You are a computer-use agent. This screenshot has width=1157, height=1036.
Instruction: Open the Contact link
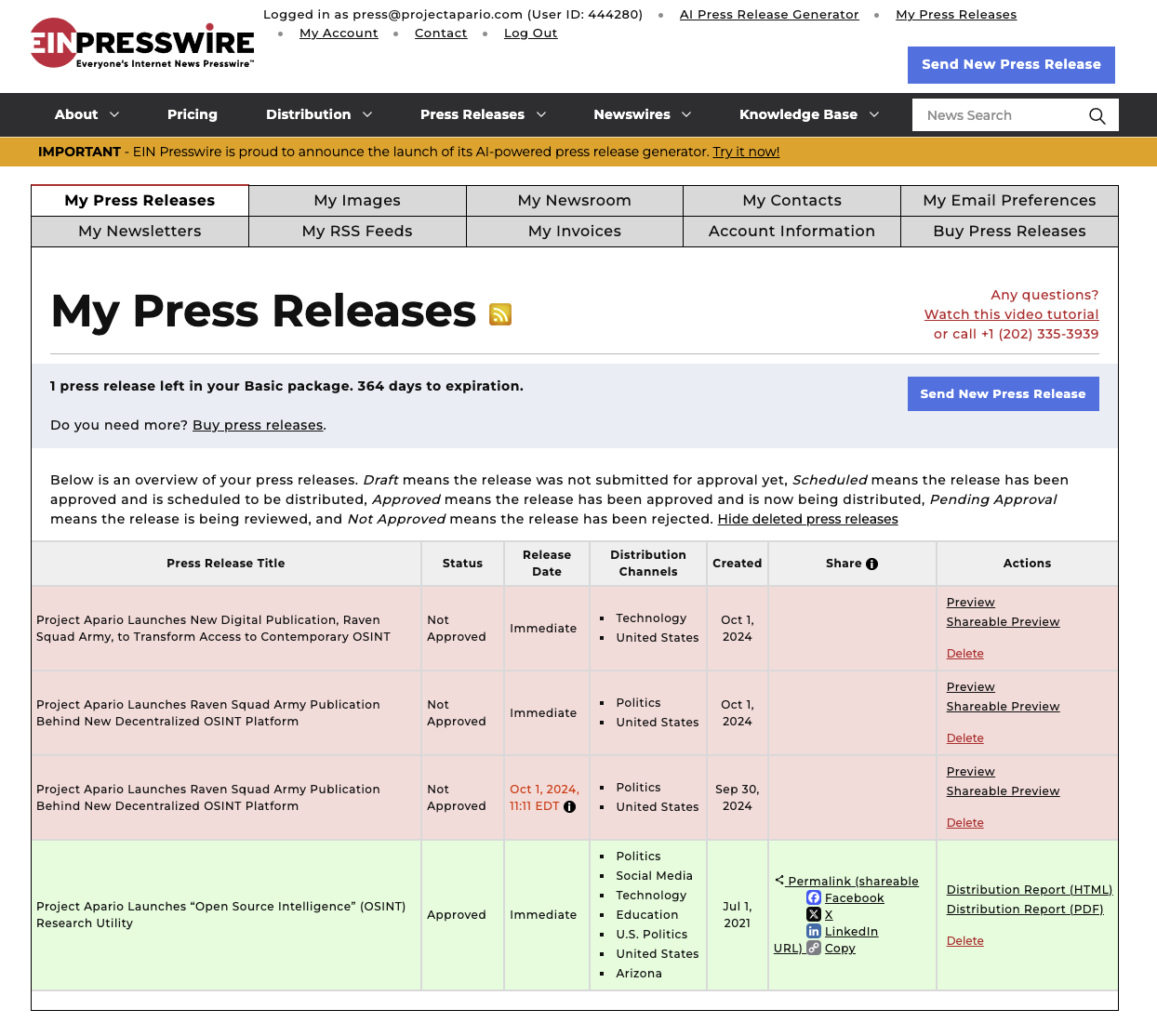(x=441, y=33)
